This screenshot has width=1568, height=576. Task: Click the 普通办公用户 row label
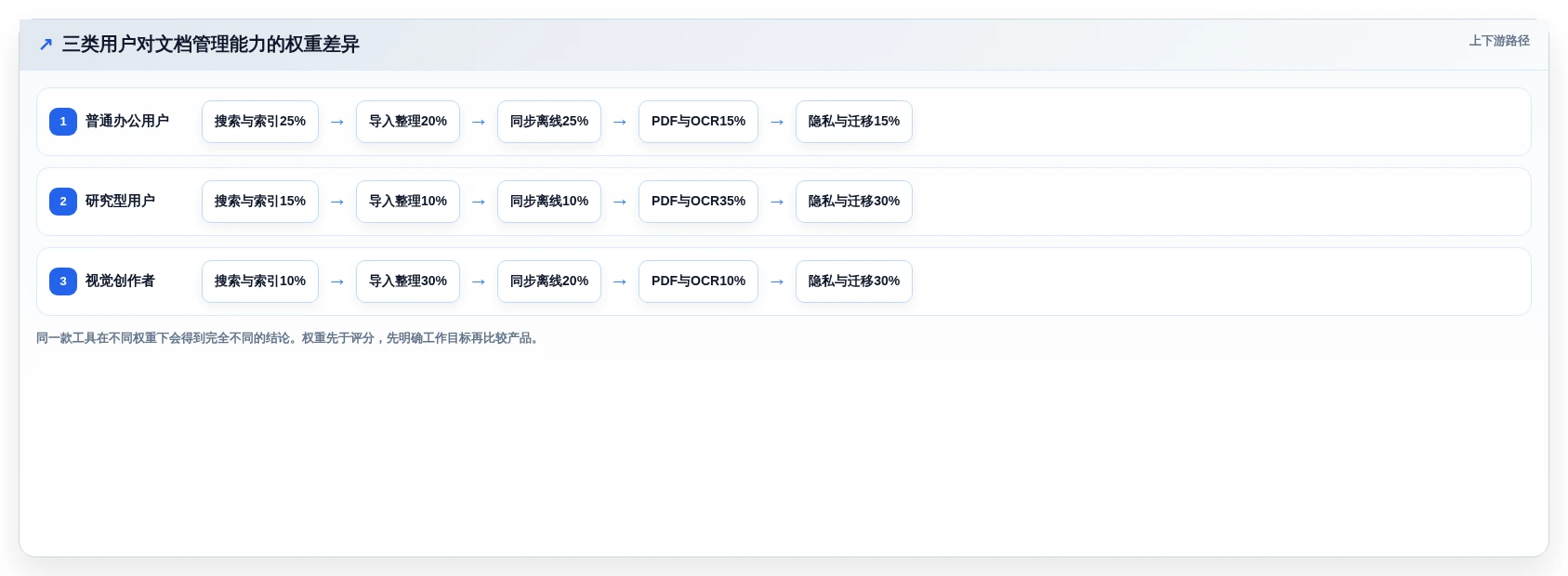point(127,122)
